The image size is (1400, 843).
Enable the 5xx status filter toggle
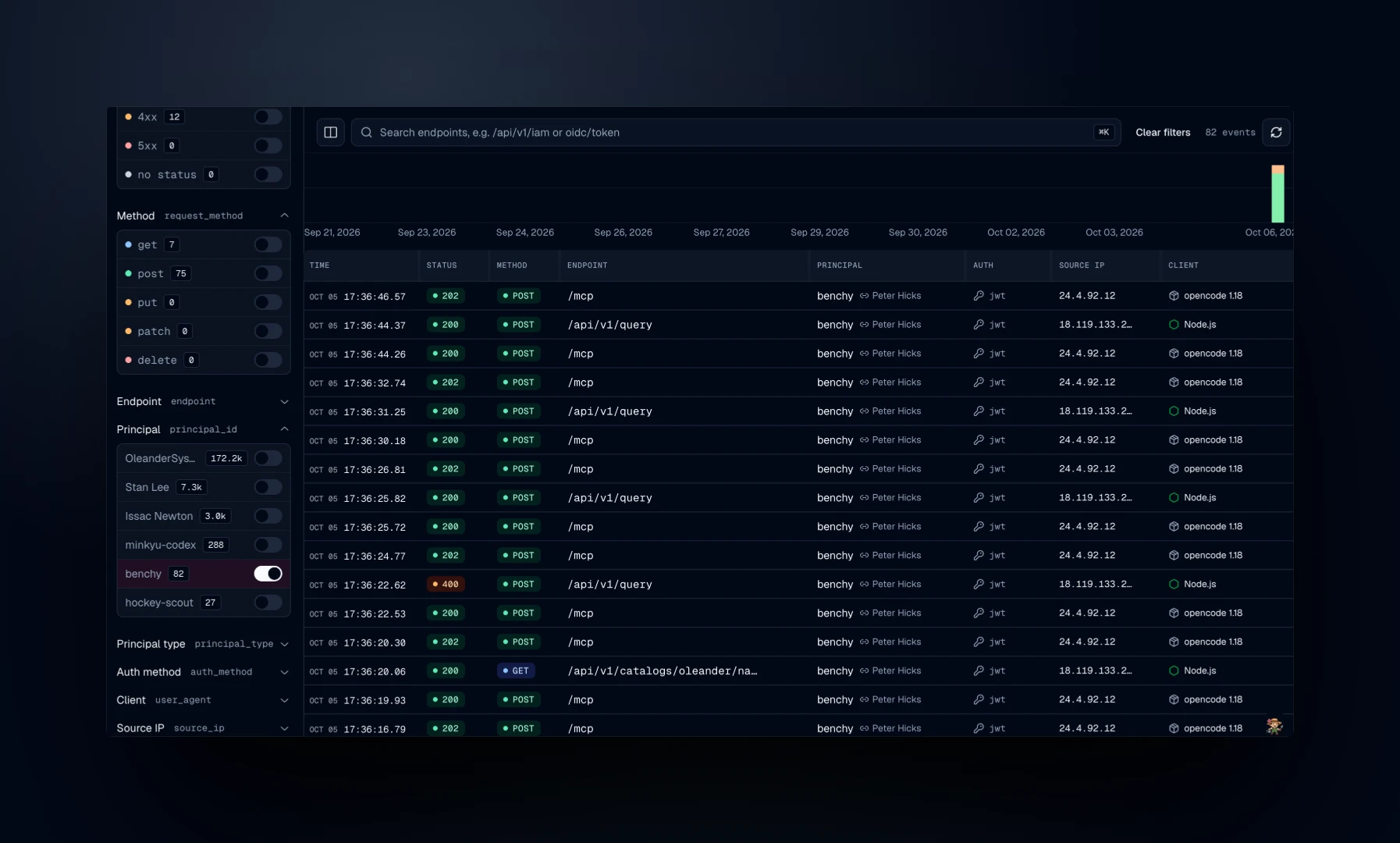(268, 146)
